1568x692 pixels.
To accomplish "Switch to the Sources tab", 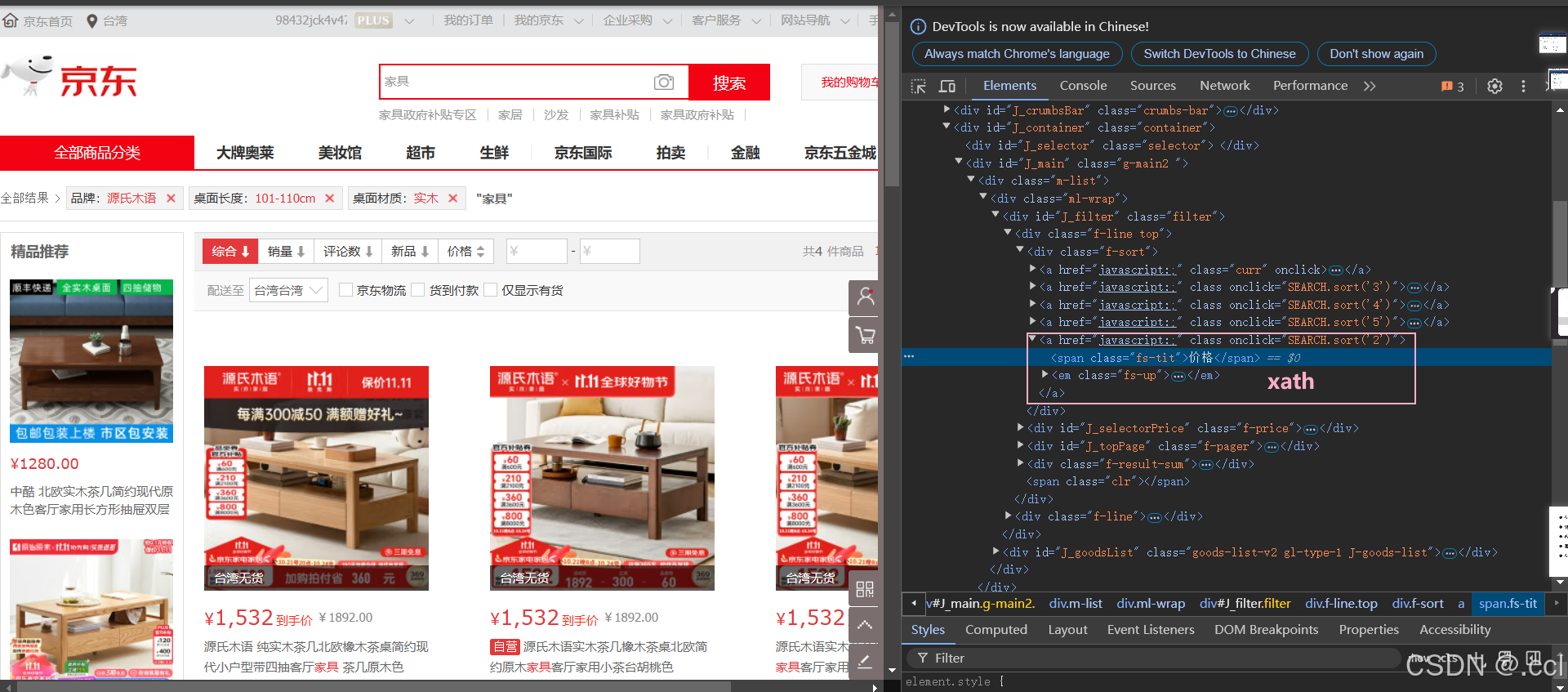I will tap(1152, 86).
